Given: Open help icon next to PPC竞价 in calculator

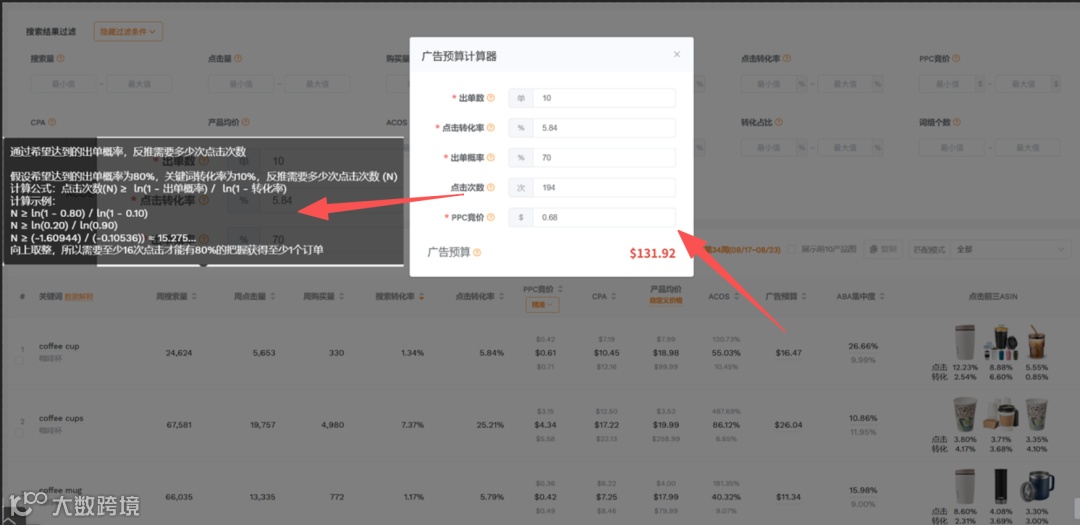Looking at the screenshot, I should click(490, 217).
